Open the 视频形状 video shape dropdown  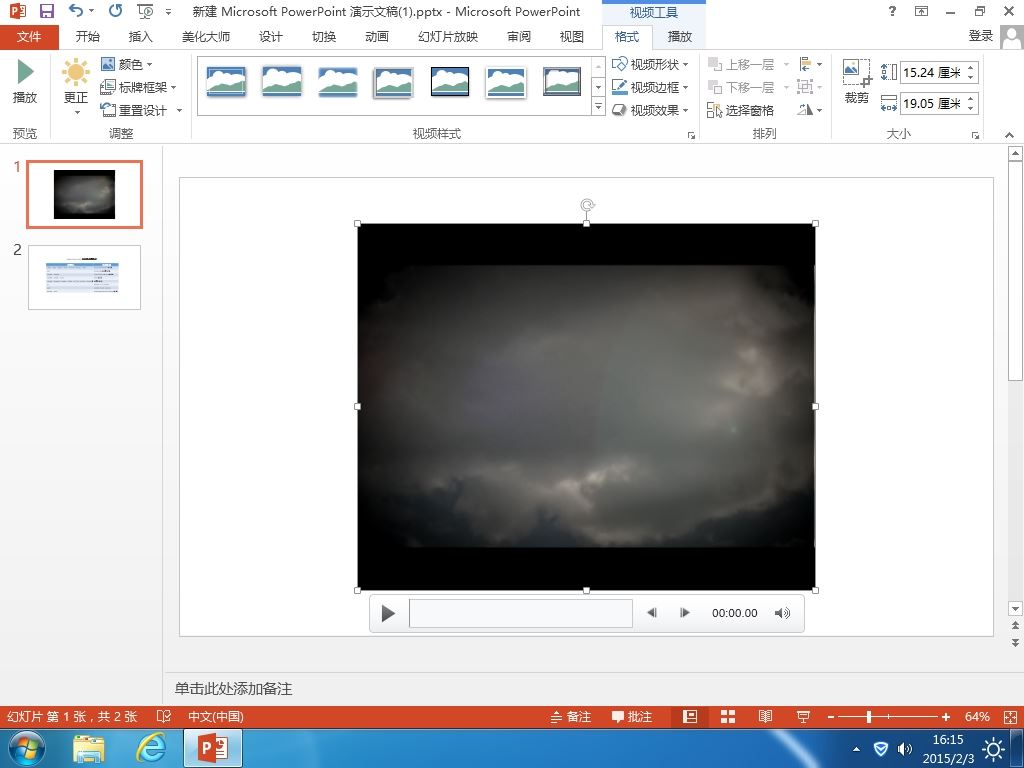coord(650,64)
